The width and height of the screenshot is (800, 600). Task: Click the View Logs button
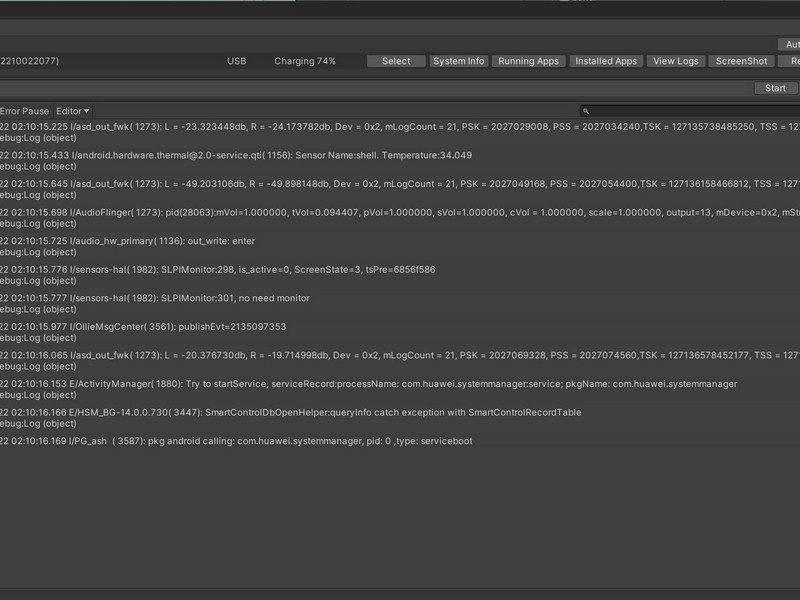[676, 61]
